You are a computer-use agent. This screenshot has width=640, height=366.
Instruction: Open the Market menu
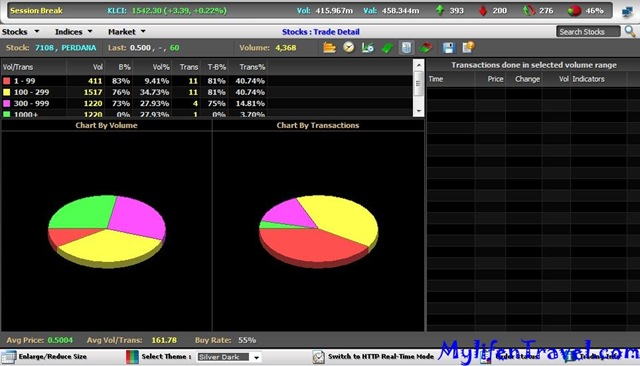(127, 31)
